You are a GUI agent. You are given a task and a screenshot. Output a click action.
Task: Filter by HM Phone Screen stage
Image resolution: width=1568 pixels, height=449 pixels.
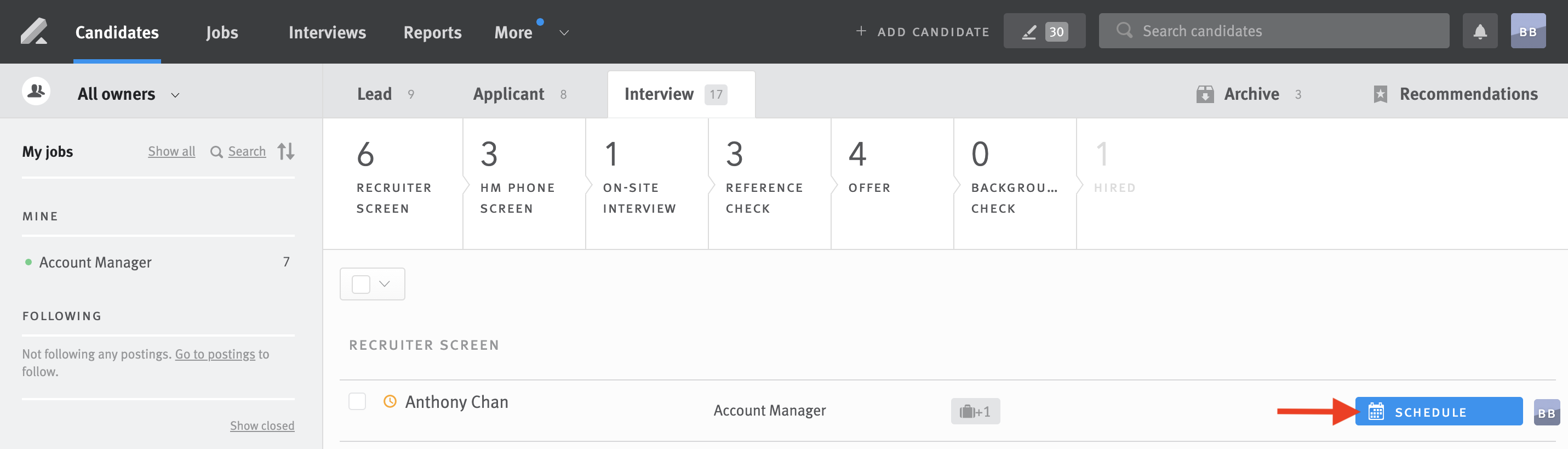point(524,183)
